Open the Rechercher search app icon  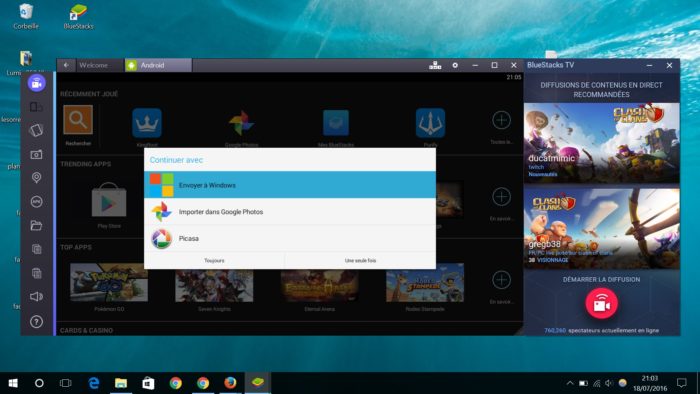click(78, 120)
